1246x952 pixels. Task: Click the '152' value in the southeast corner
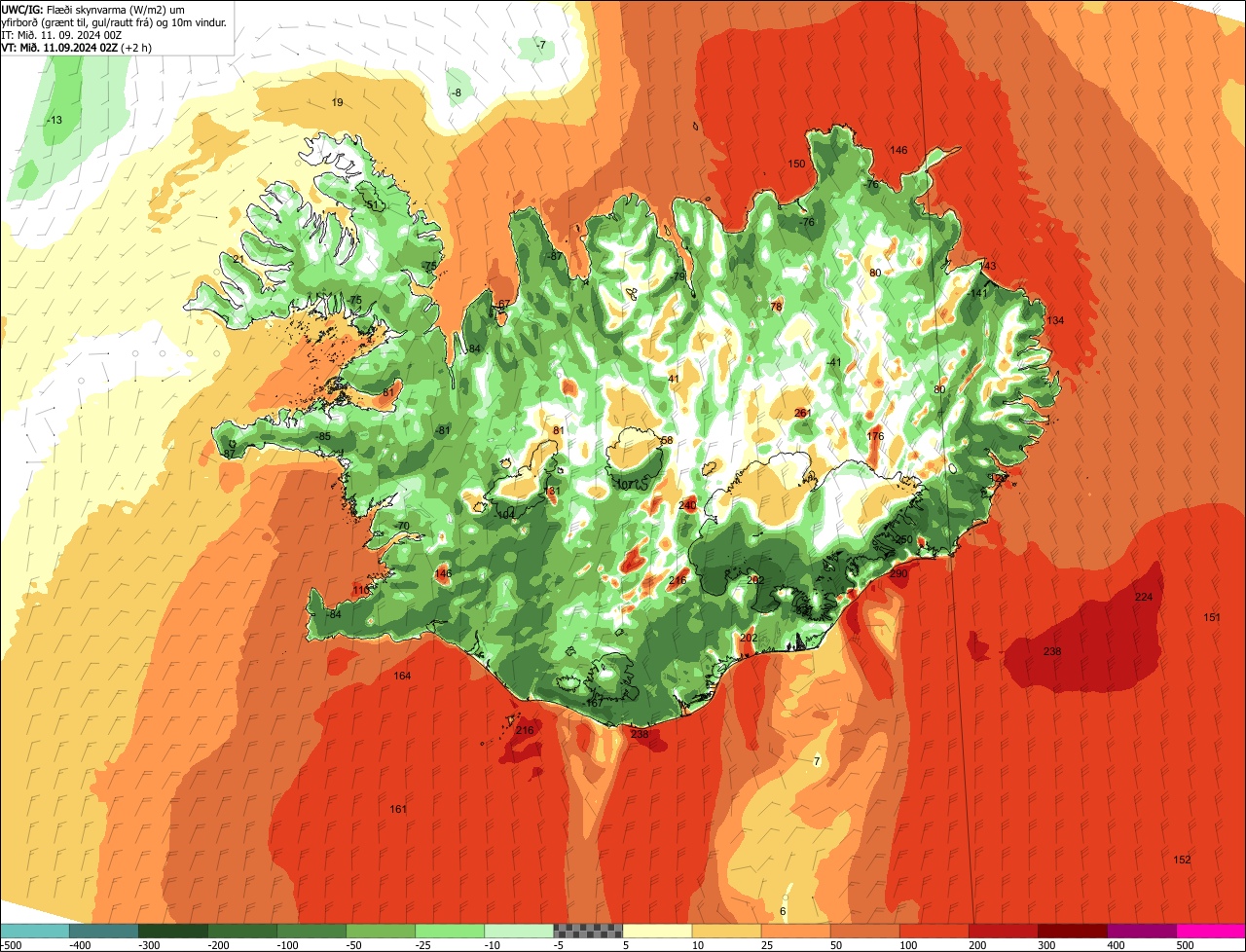(1182, 860)
